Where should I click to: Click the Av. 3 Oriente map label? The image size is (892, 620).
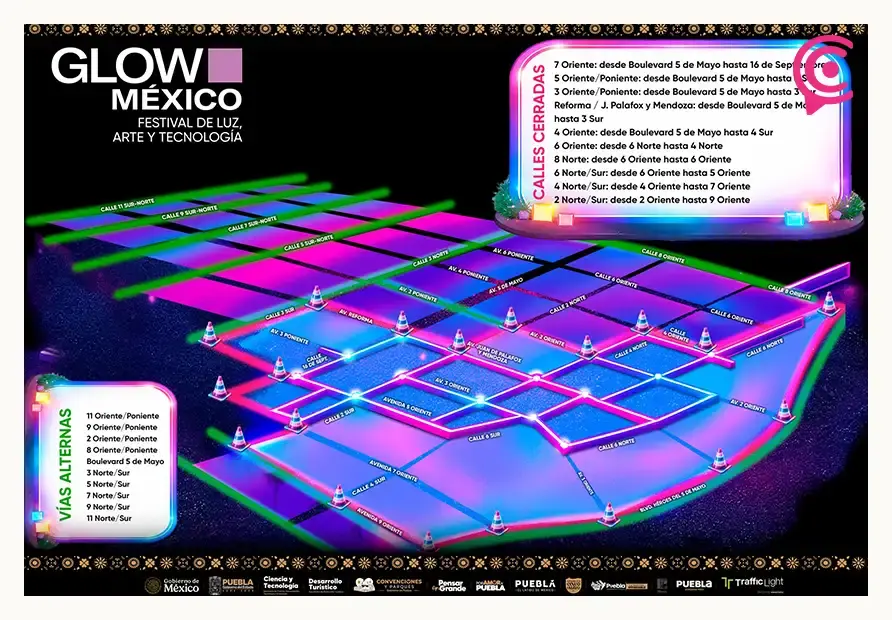453,385
